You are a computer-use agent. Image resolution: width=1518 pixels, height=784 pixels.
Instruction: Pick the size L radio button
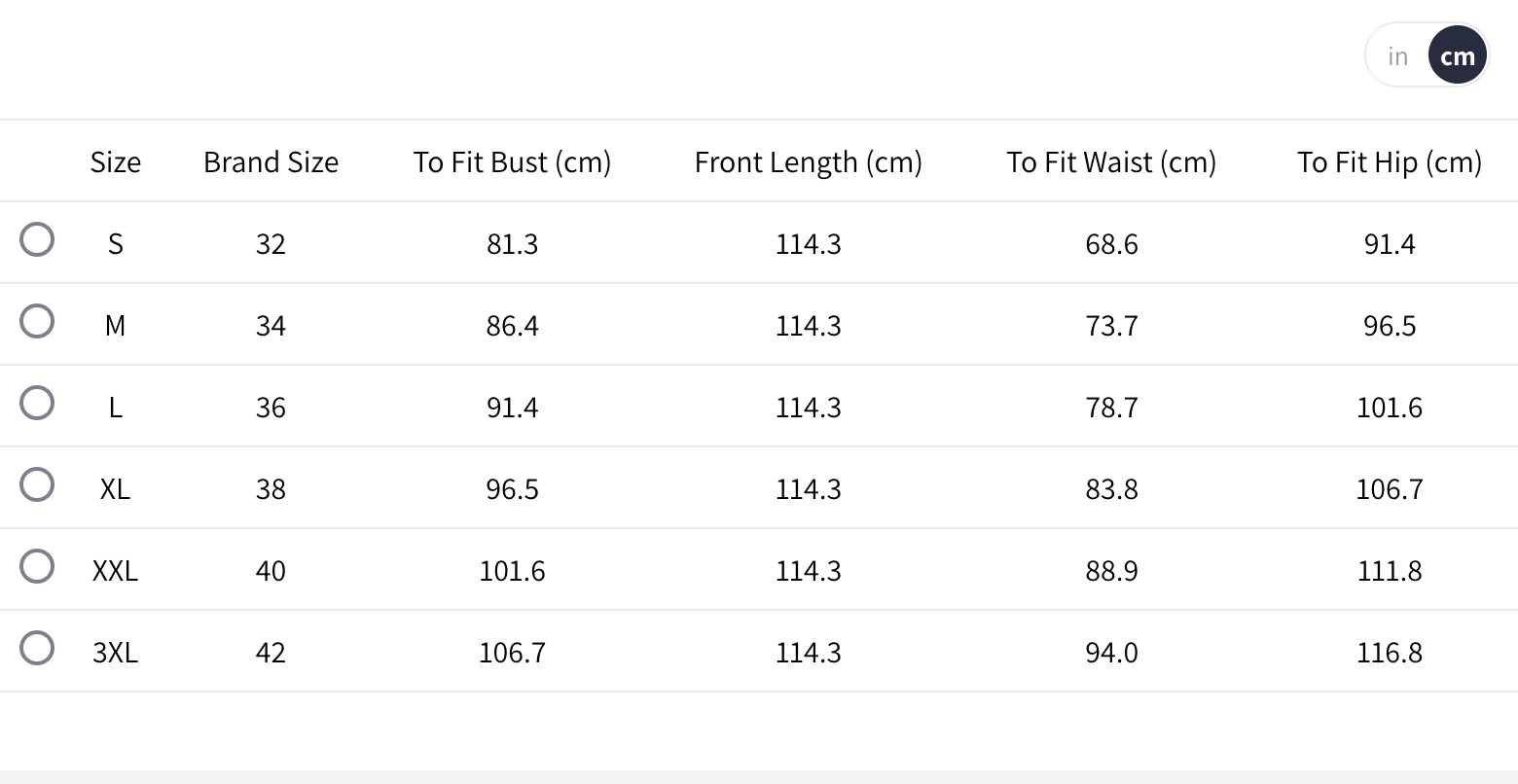point(37,403)
